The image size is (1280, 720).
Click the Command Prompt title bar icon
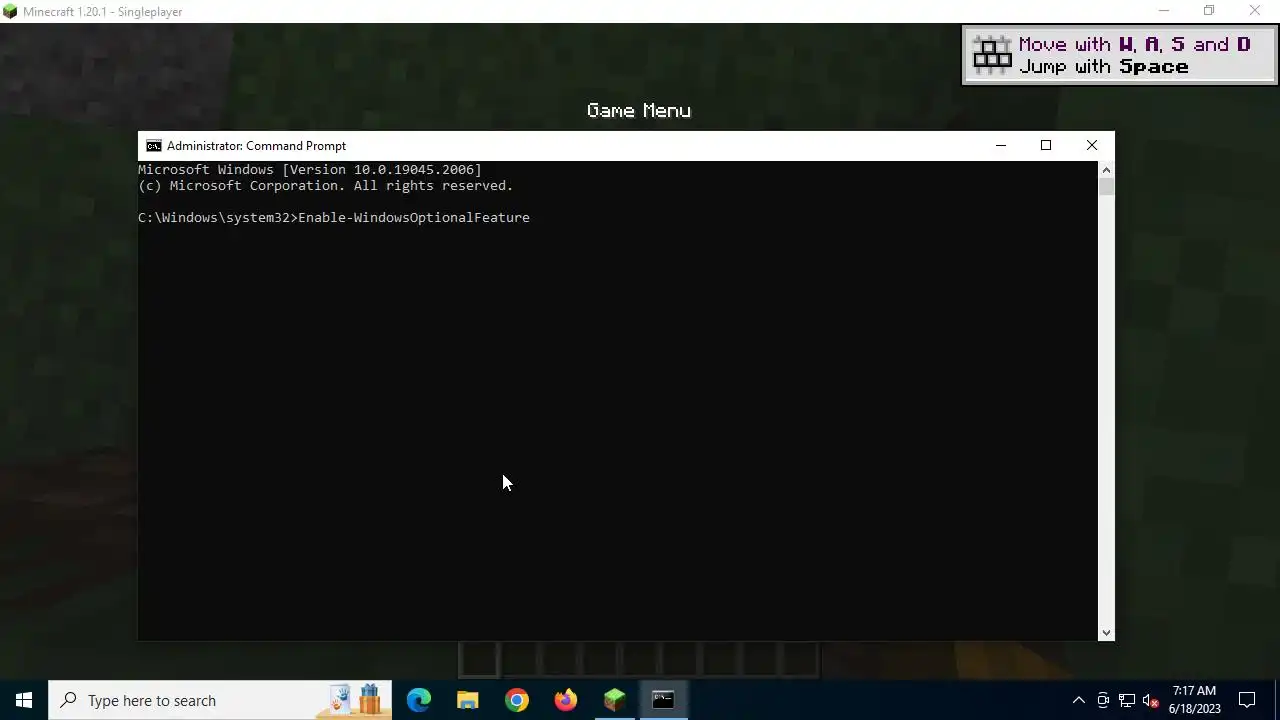coord(153,146)
